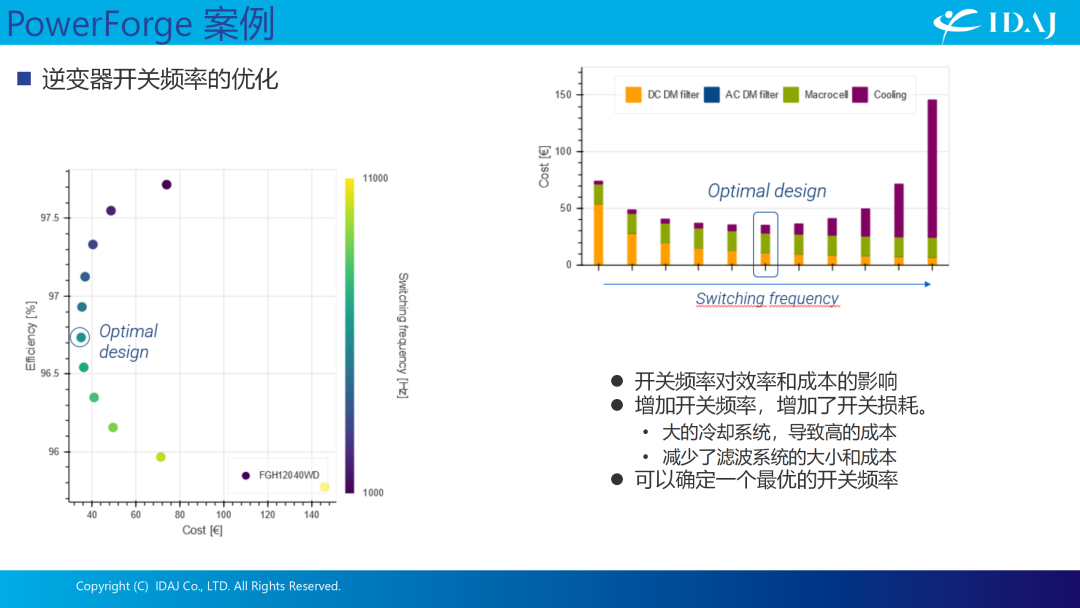
Task: Click the bullet 开关频率对效率和成本的影响
Action: pyautogui.click(x=766, y=381)
